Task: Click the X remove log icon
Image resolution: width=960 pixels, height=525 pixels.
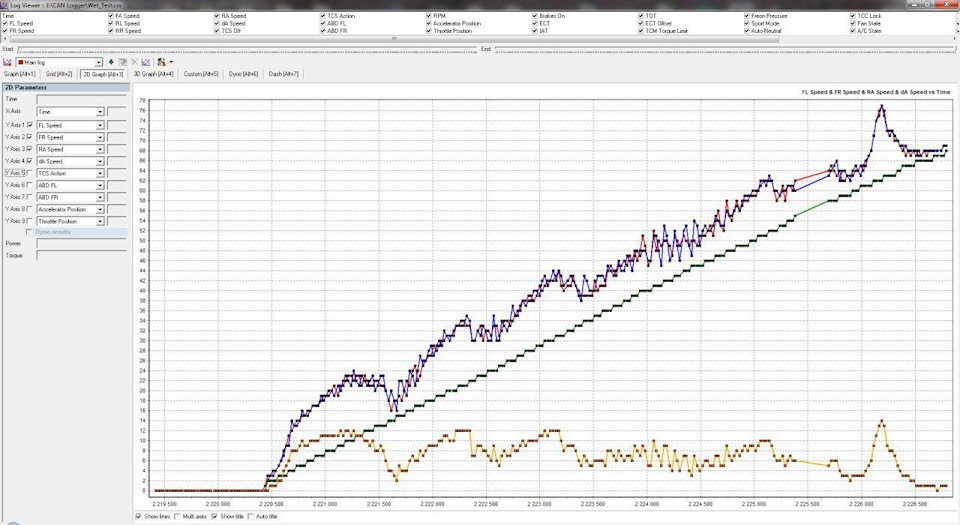Action: [x=134, y=62]
